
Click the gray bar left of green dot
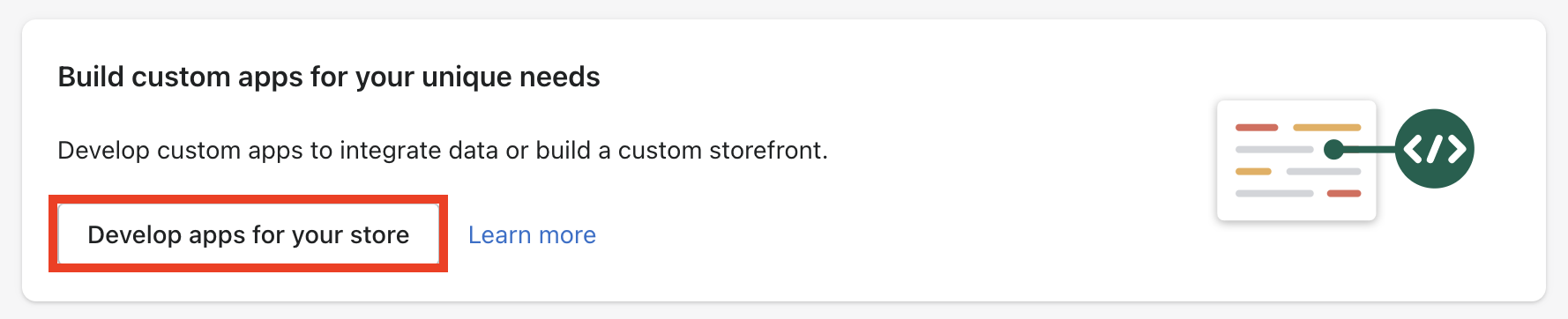[x=1274, y=150]
